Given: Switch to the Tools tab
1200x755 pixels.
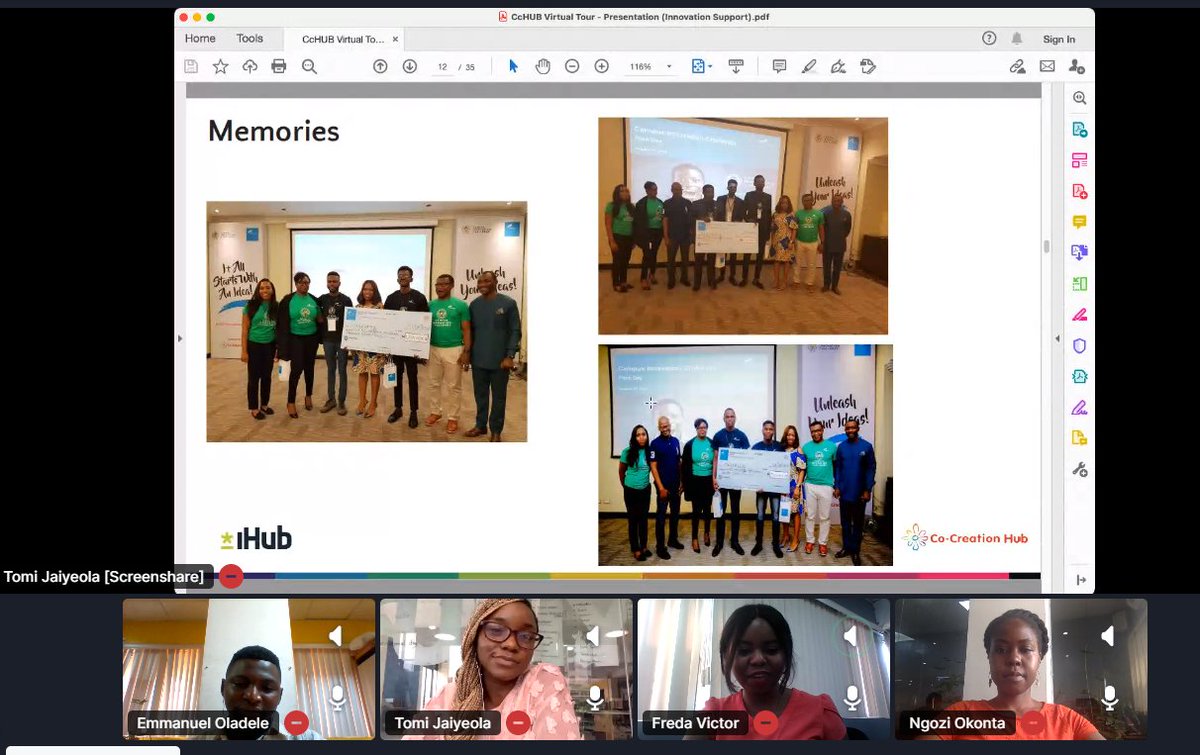Looking at the screenshot, I should [x=250, y=39].
